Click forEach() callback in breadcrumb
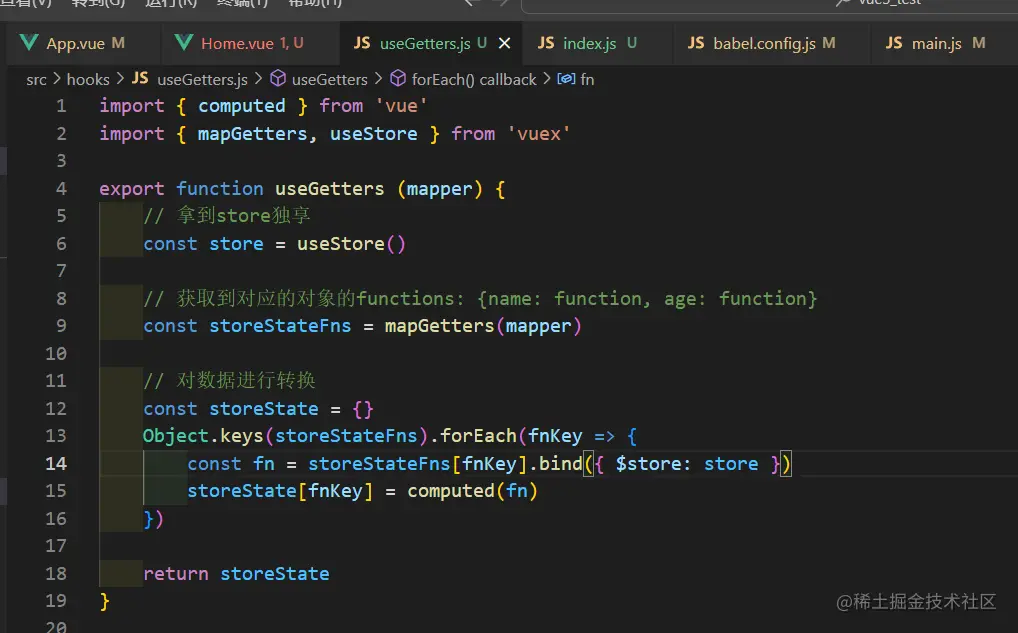 click(x=474, y=79)
